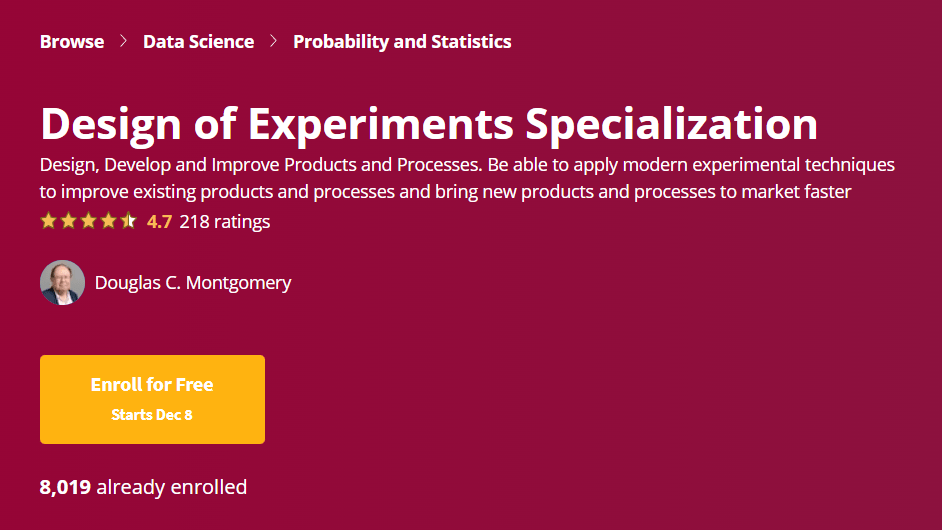The image size is (942, 530).
Task: Click the 8,019 already enrolled count
Action: point(143,487)
